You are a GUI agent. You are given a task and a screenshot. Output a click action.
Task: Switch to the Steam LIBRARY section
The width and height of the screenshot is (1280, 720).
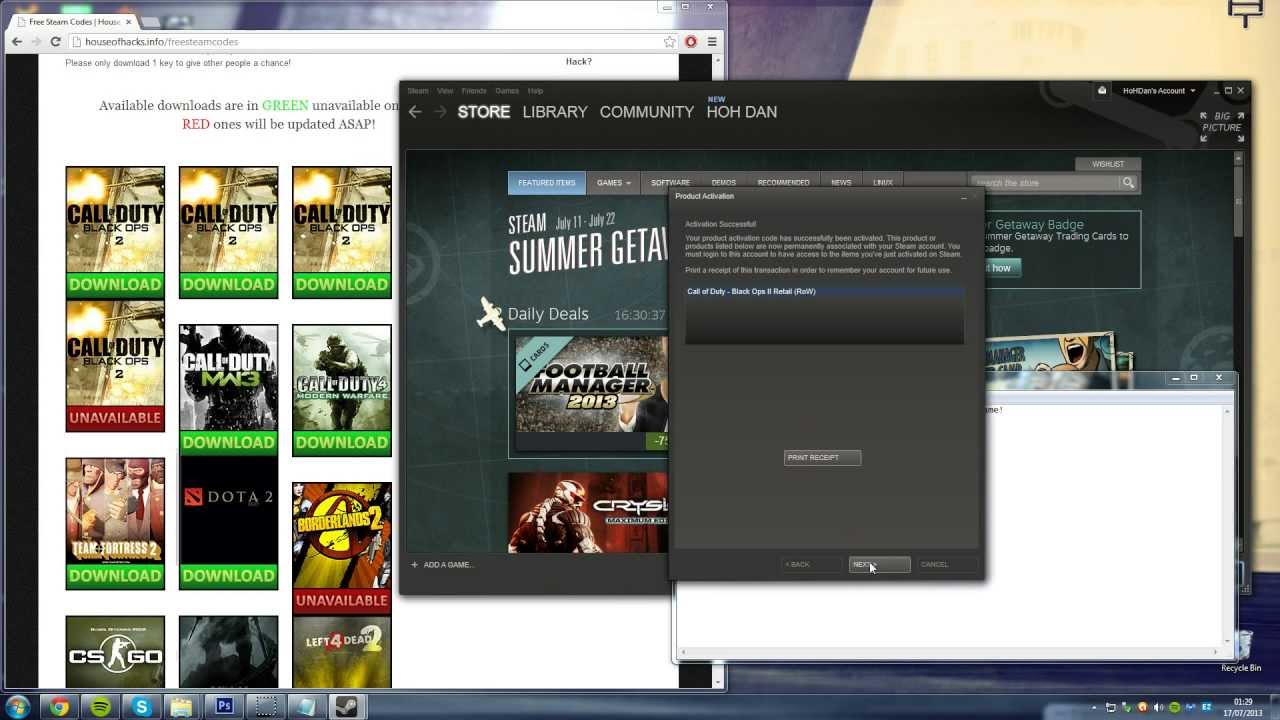point(555,112)
